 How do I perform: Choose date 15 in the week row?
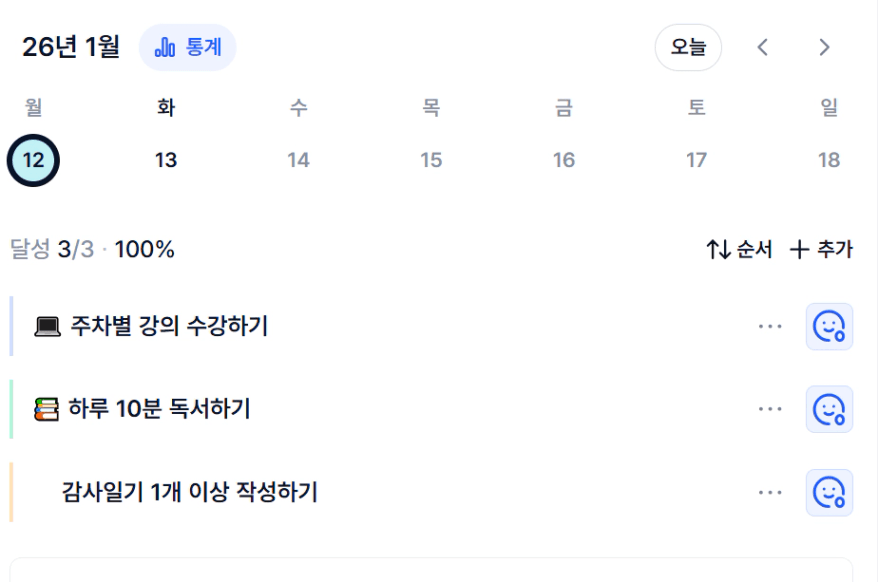click(x=431, y=160)
